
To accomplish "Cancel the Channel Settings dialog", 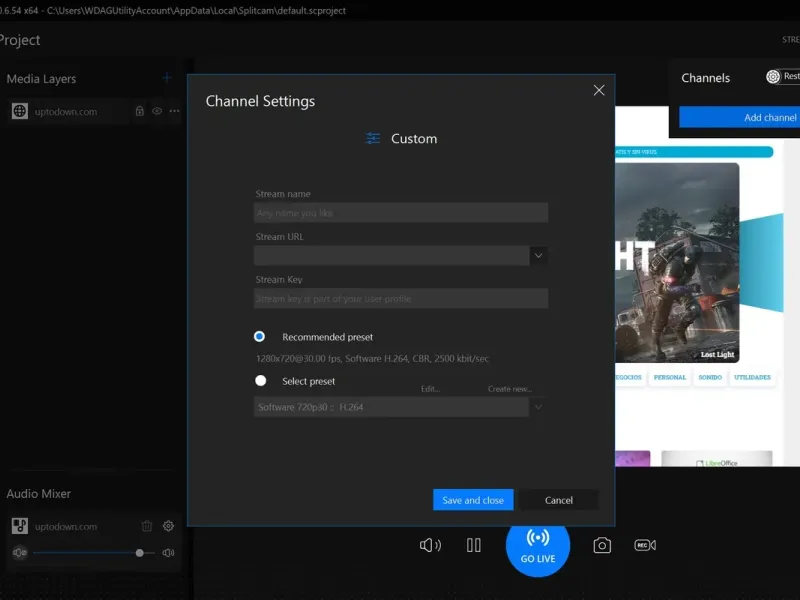I will [x=559, y=500].
